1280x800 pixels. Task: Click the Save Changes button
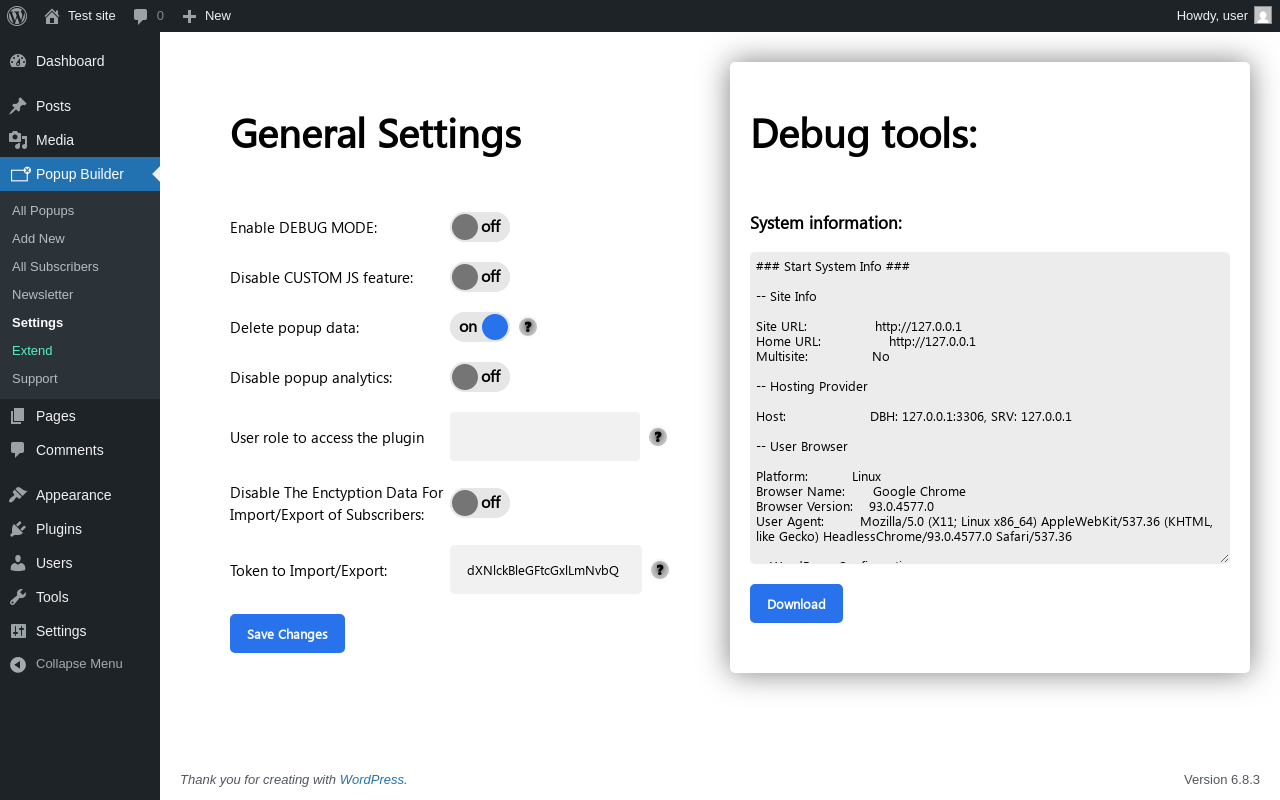click(287, 634)
